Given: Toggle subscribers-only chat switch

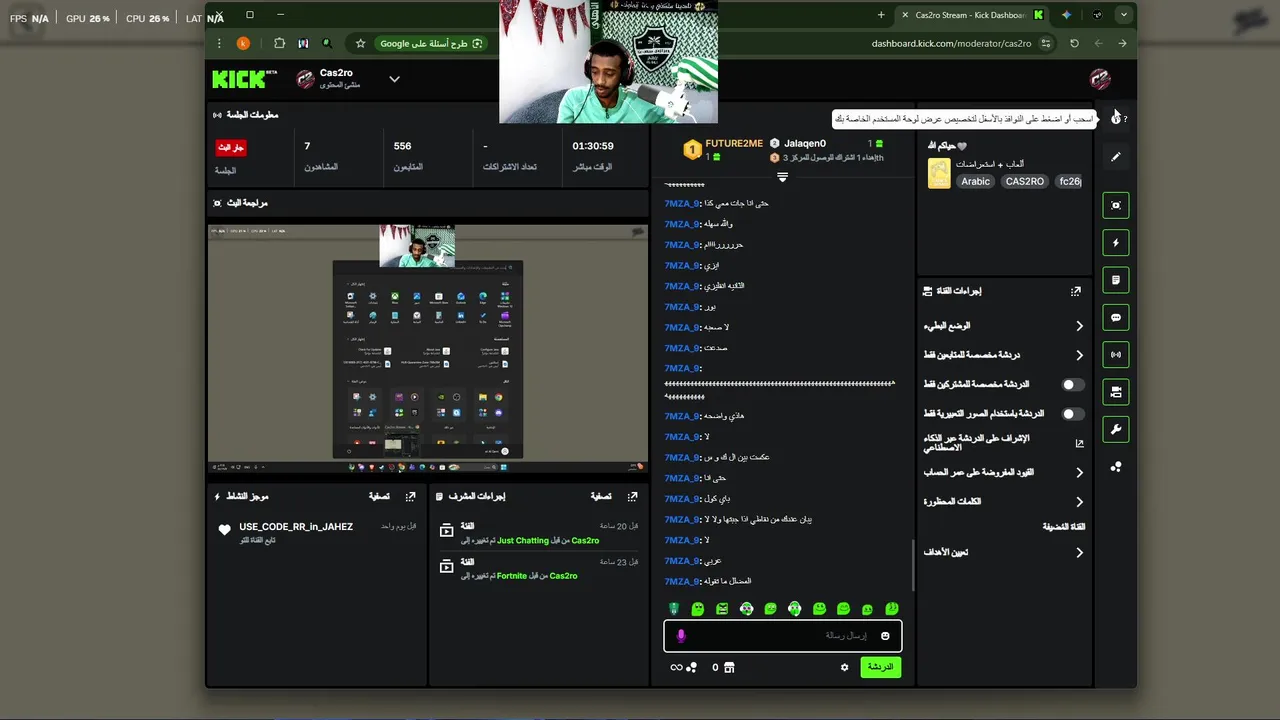Looking at the screenshot, I should (1072, 384).
